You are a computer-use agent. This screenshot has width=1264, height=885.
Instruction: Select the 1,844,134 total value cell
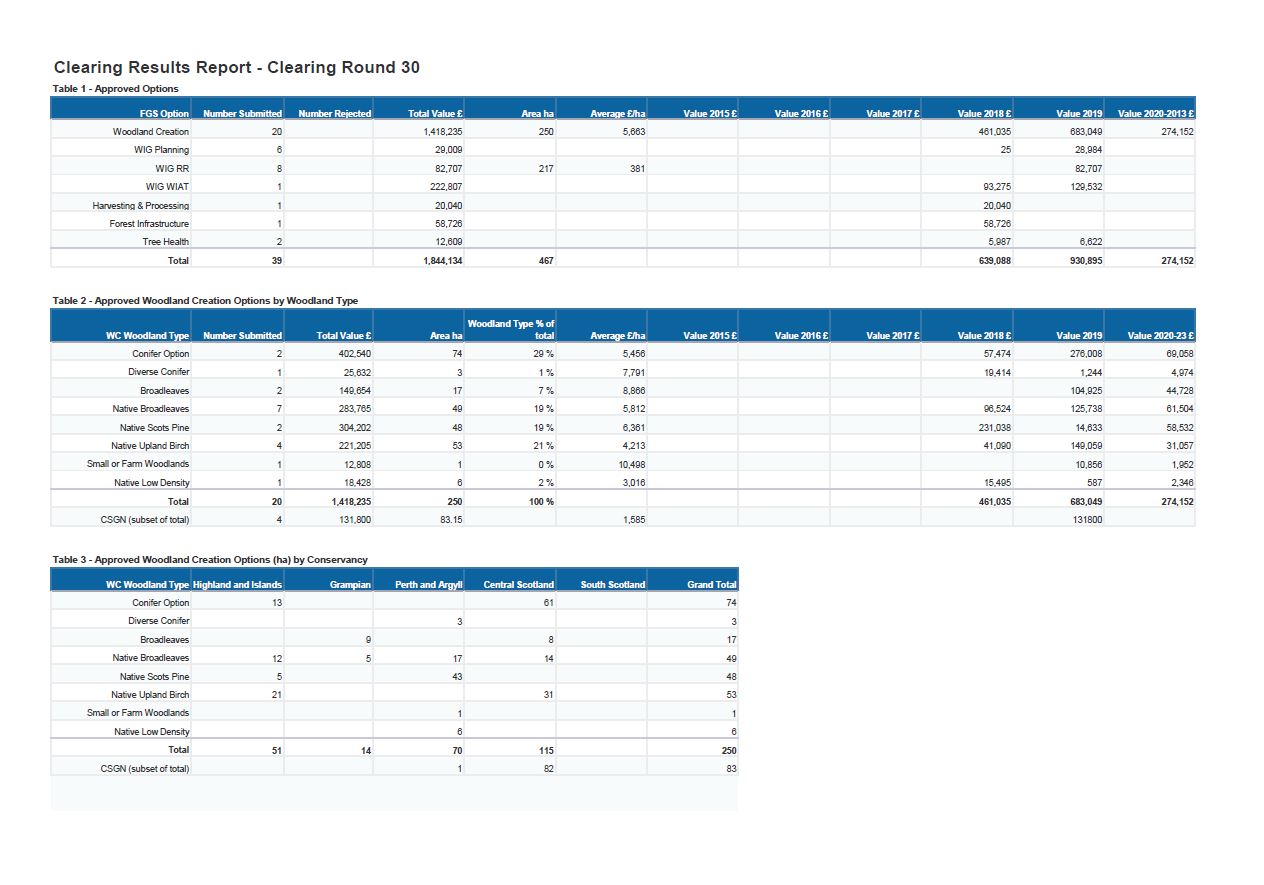tap(442, 261)
